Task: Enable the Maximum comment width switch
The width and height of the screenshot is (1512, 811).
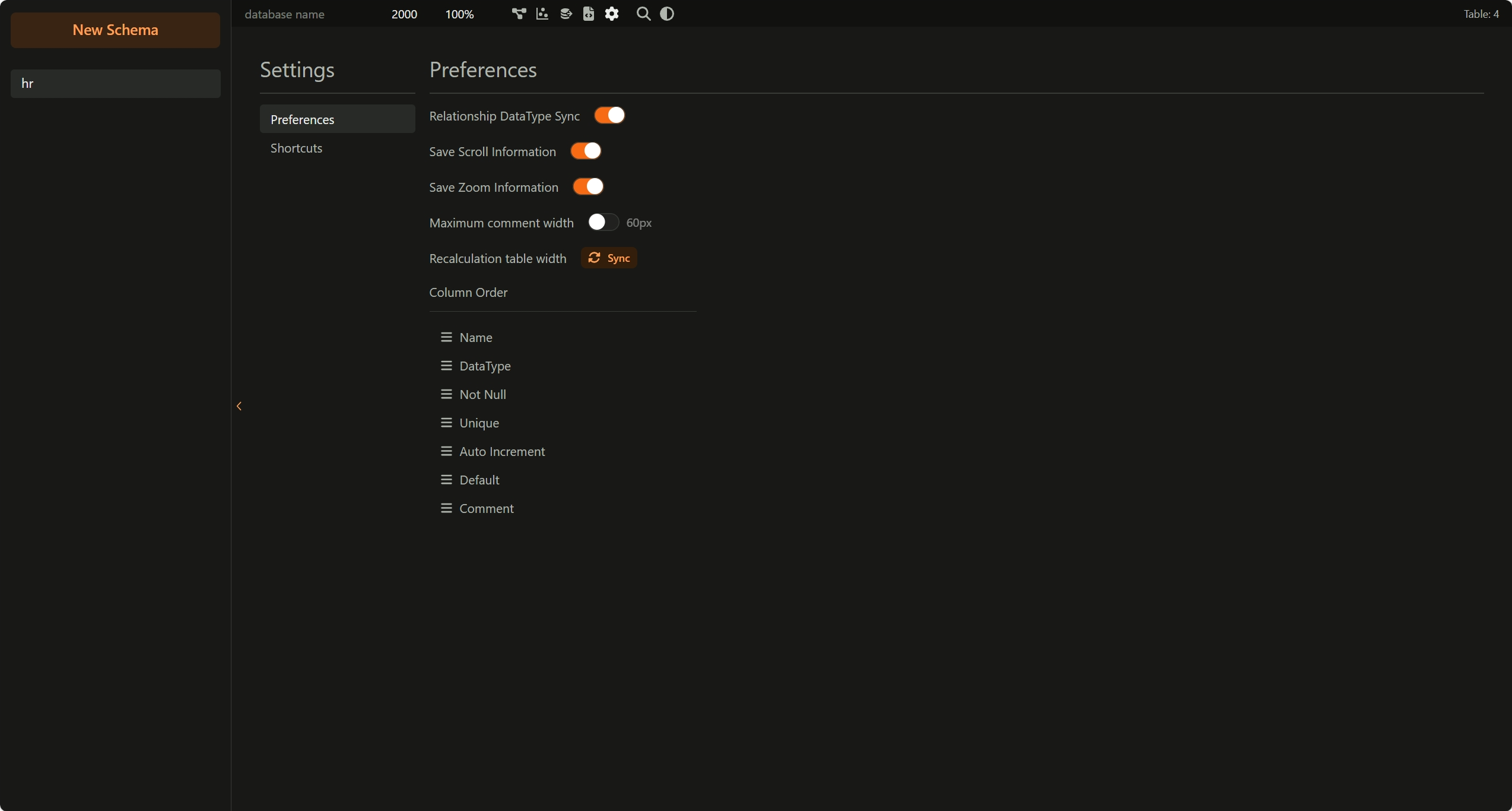Action: pos(603,222)
